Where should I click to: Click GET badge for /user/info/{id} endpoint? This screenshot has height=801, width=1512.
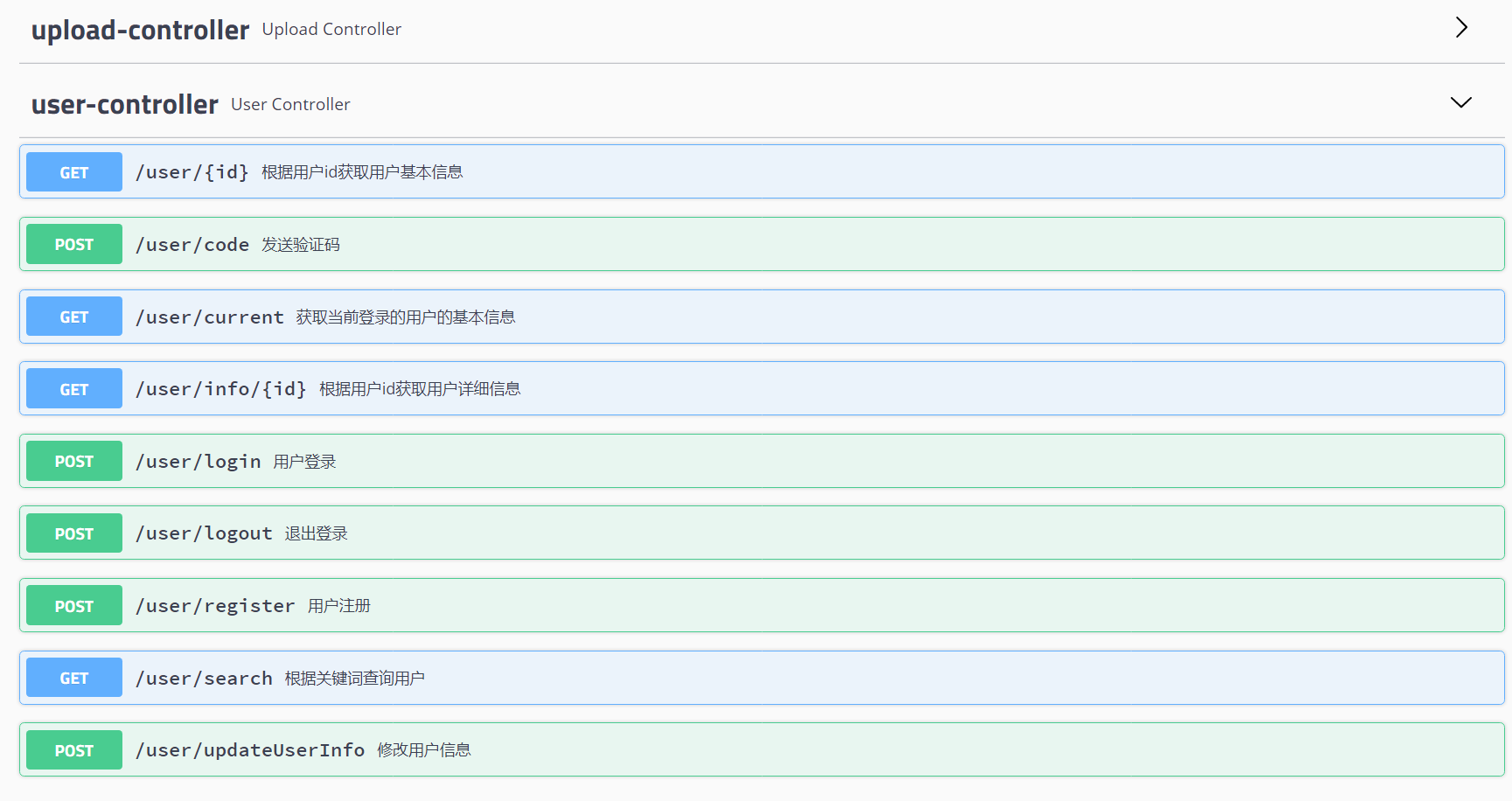coord(74,389)
